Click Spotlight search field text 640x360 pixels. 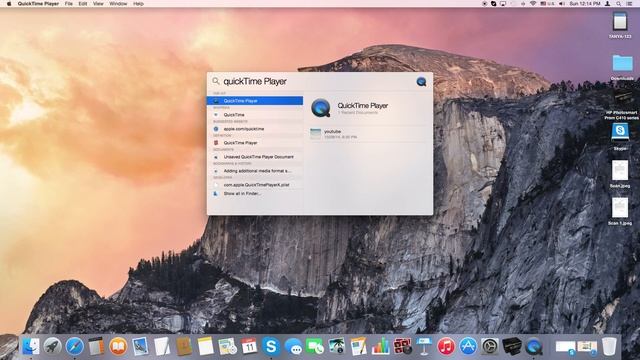(255, 81)
